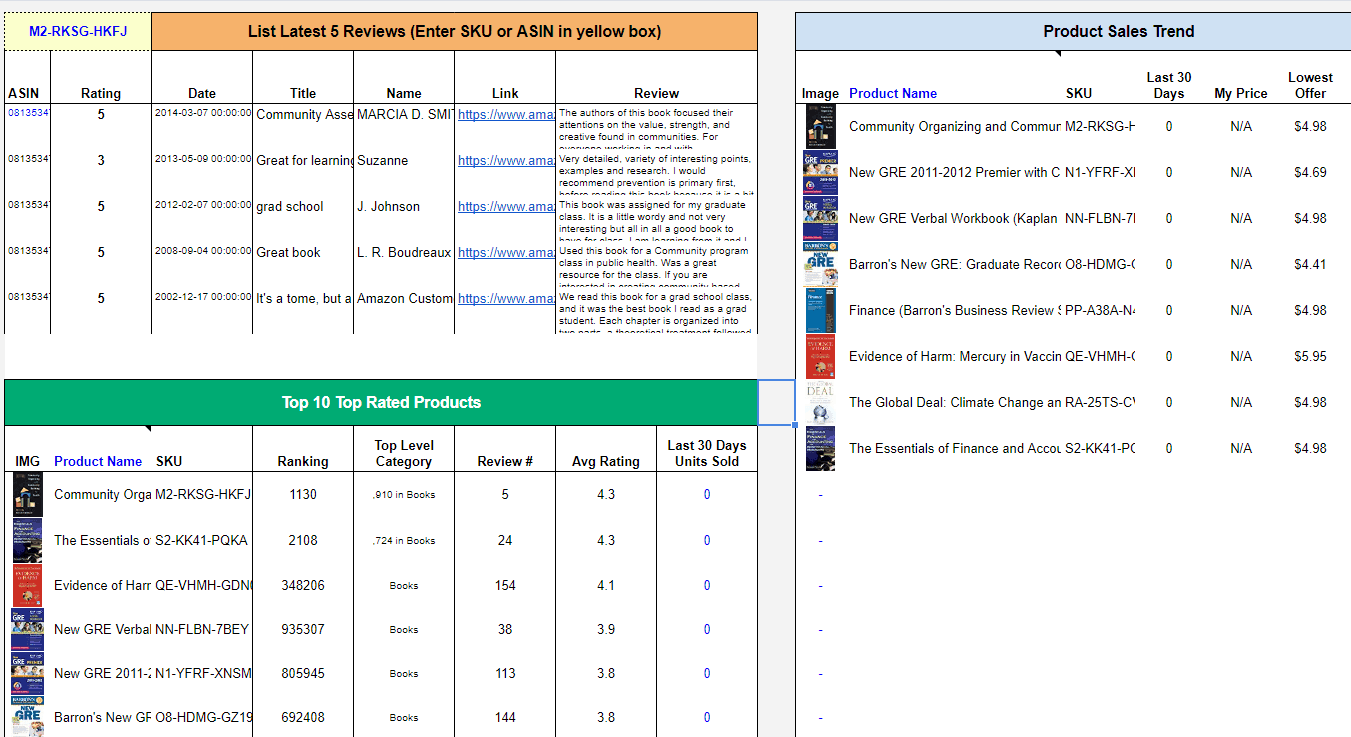Image resolution: width=1351 pixels, height=737 pixels.
Task: Select the Lowest Offer column header
Action: (x=1310, y=85)
